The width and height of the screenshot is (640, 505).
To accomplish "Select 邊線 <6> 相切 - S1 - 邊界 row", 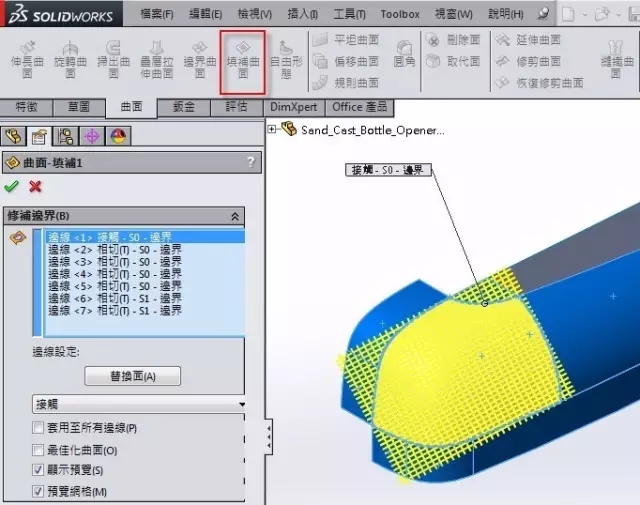I will click(145, 298).
